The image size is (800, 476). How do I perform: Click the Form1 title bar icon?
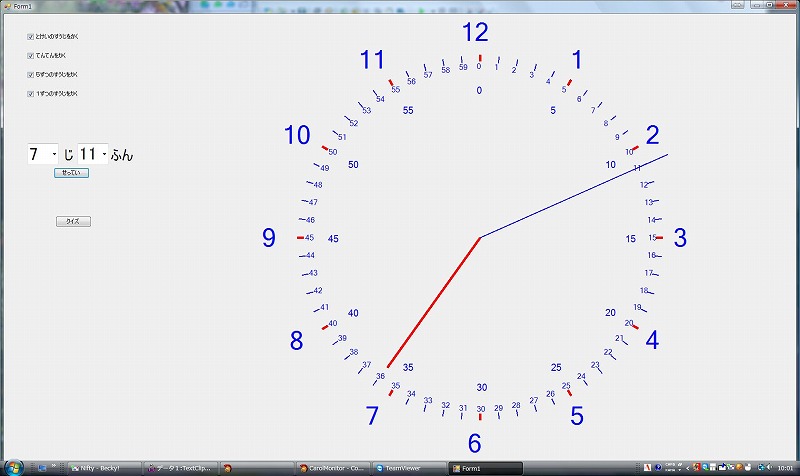7,6
